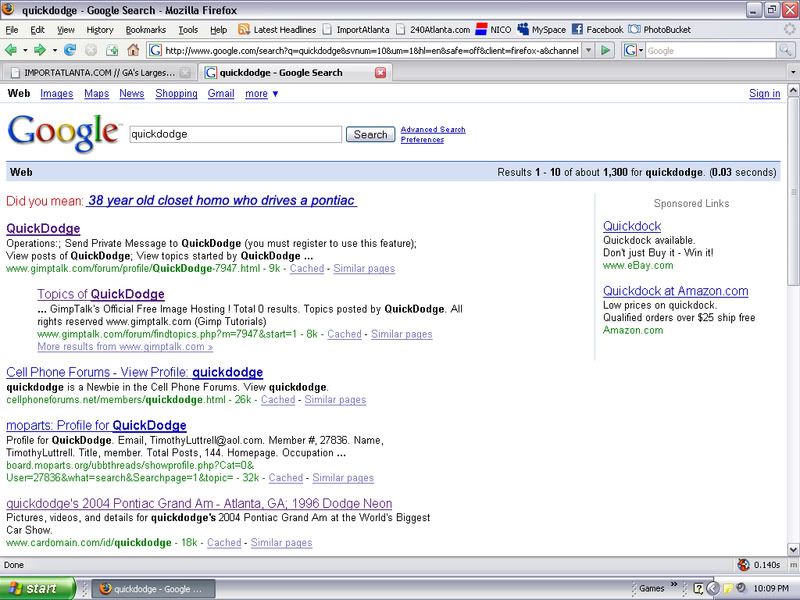Open the NICO bookmark
The image size is (800, 600).
click(493, 30)
